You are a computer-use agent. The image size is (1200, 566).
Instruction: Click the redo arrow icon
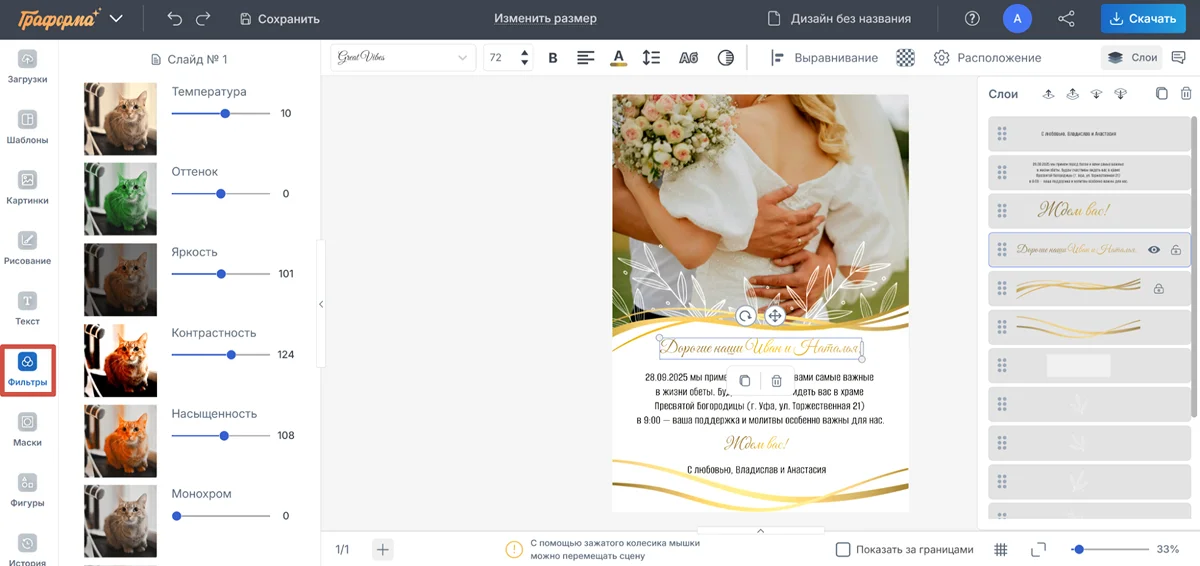204,18
